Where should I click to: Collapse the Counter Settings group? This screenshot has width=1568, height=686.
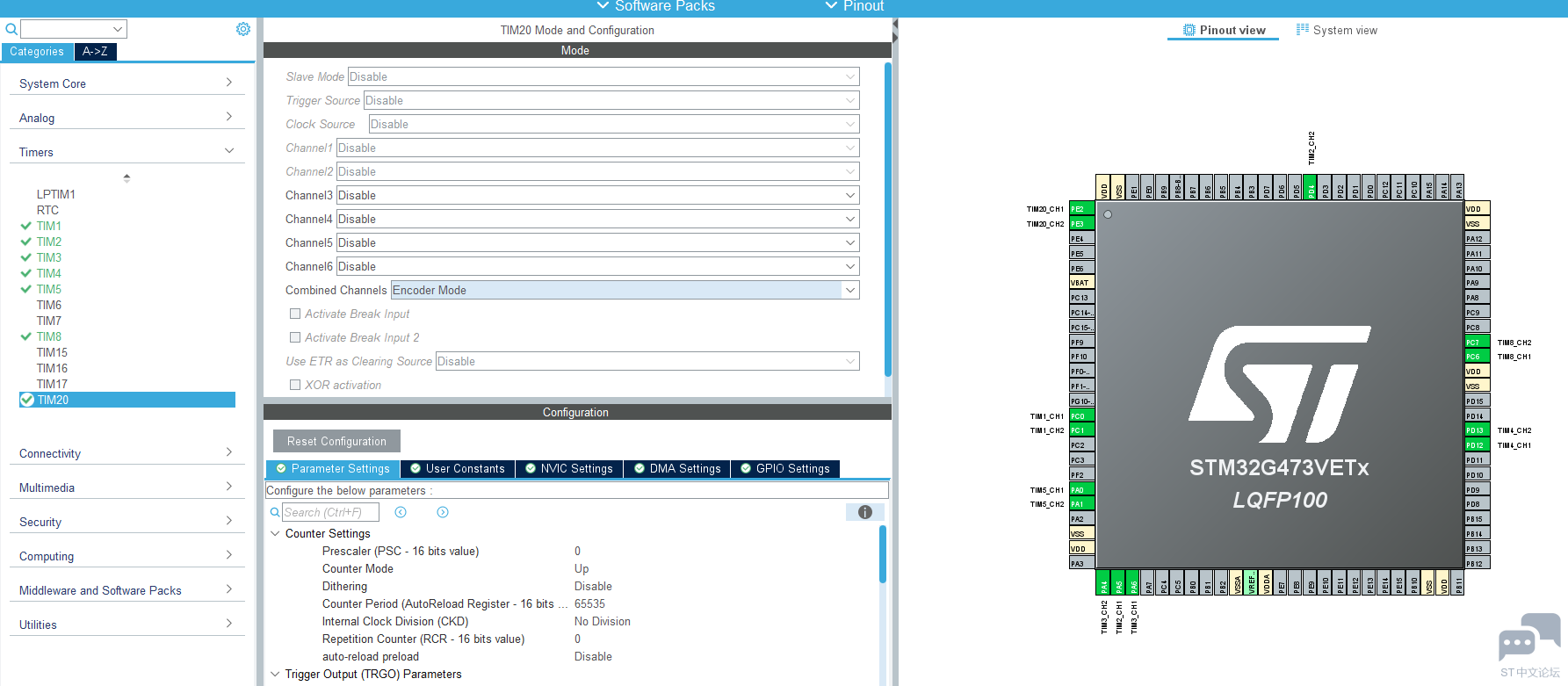pos(275,533)
